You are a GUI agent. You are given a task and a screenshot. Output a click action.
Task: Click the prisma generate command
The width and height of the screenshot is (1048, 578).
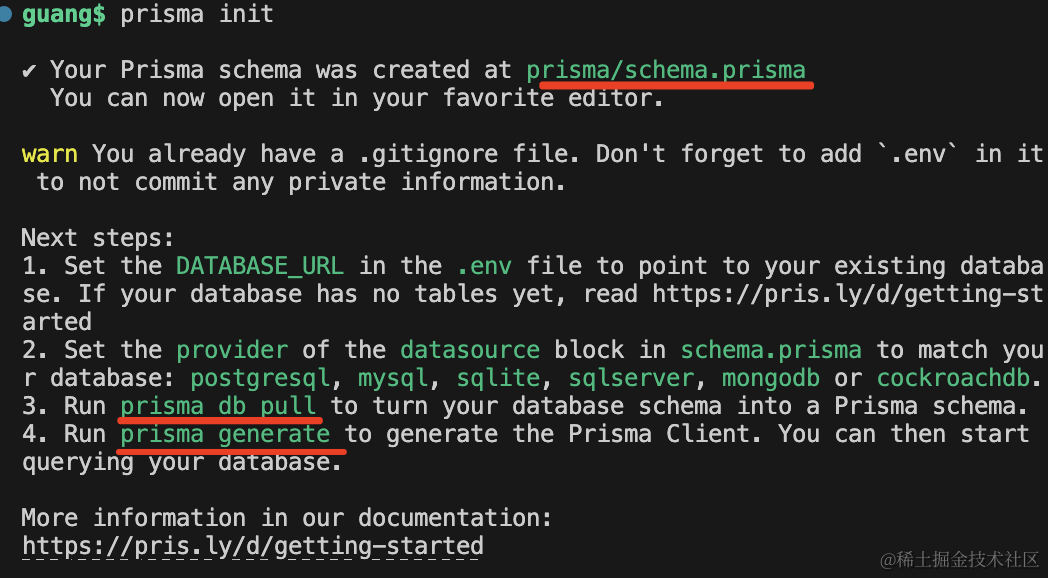click(x=225, y=434)
